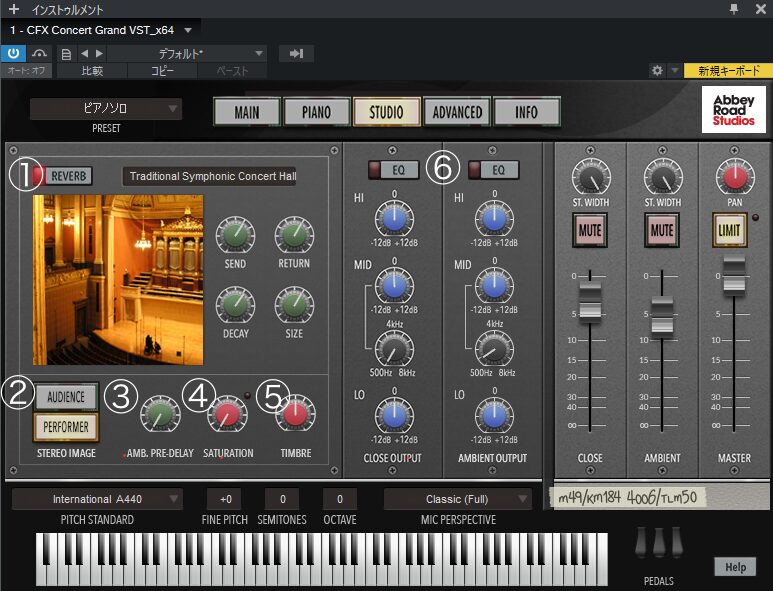Open the gear settings icon
Image resolution: width=773 pixels, height=591 pixels.
coord(657,70)
